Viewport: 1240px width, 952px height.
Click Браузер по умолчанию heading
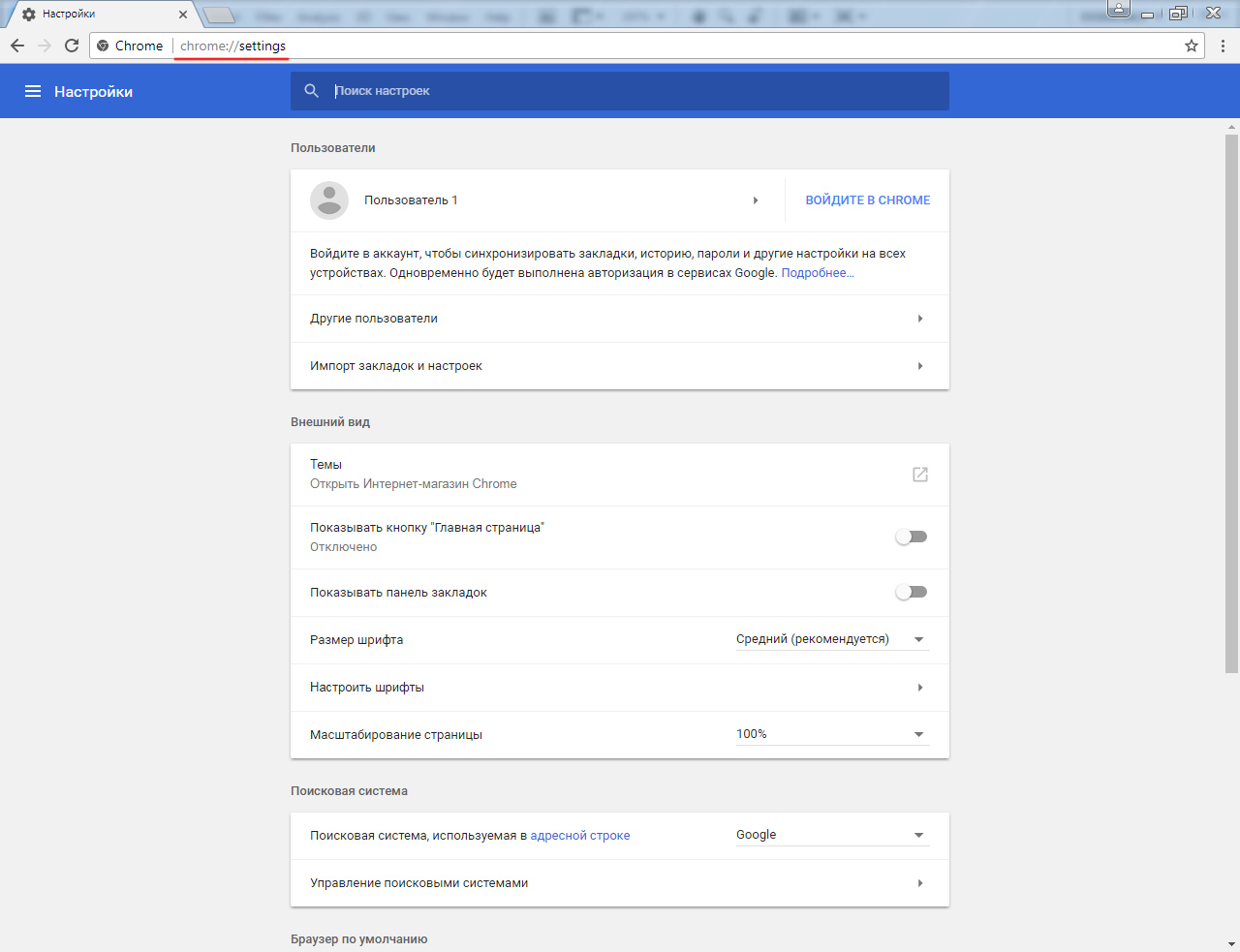359,939
